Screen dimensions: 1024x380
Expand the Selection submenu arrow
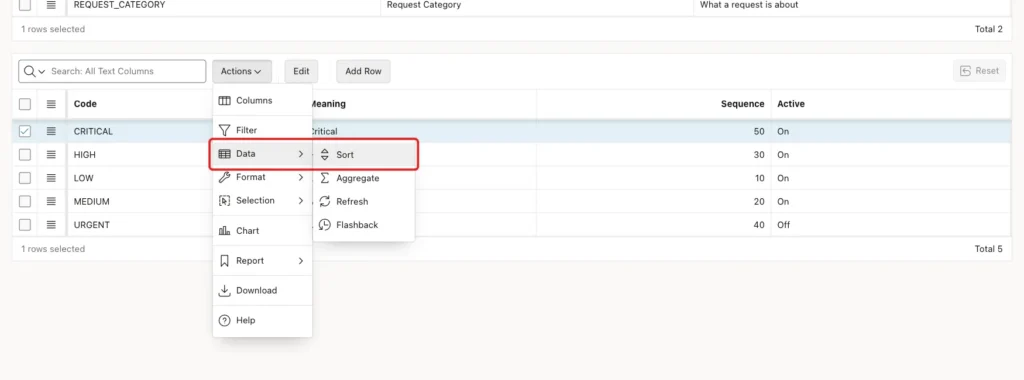coord(301,200)
